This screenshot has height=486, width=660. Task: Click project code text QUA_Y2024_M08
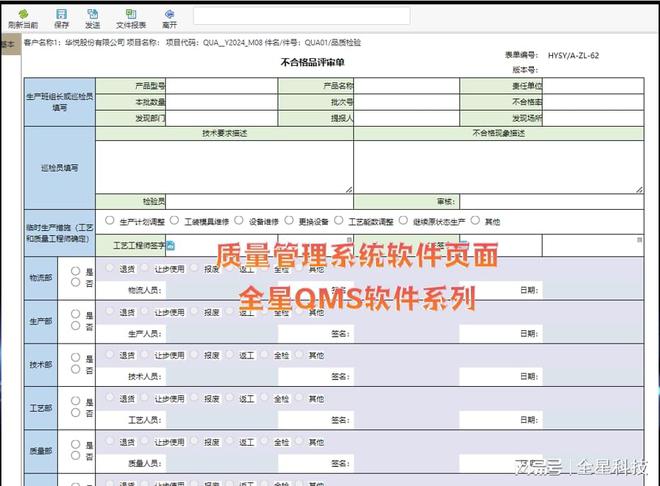coord(232,42)
